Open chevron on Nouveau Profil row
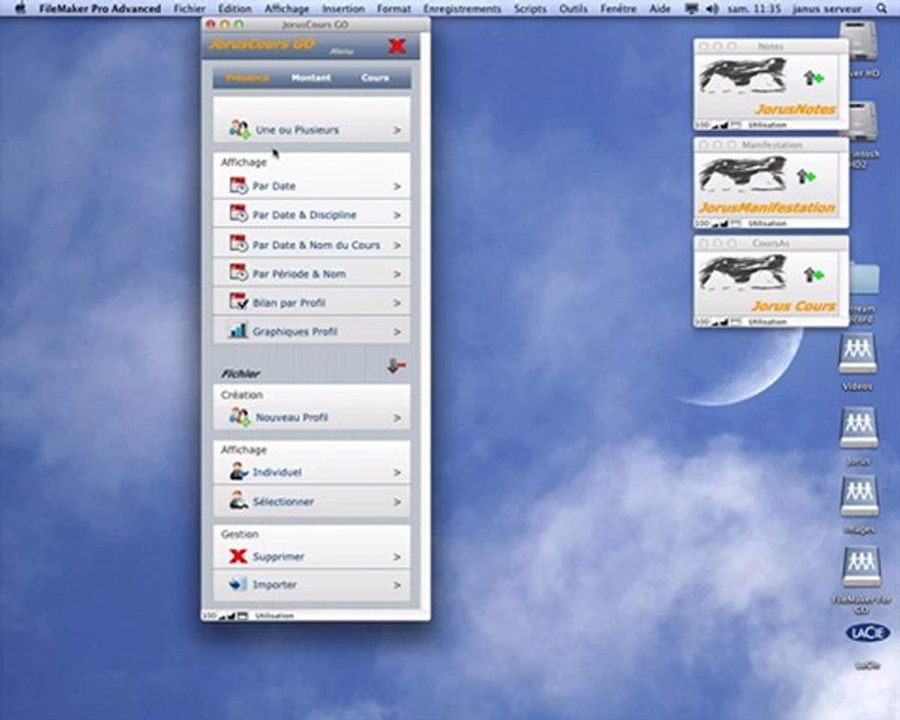The height and width of the screenshot is (720, 900). [x=397, y=418]
